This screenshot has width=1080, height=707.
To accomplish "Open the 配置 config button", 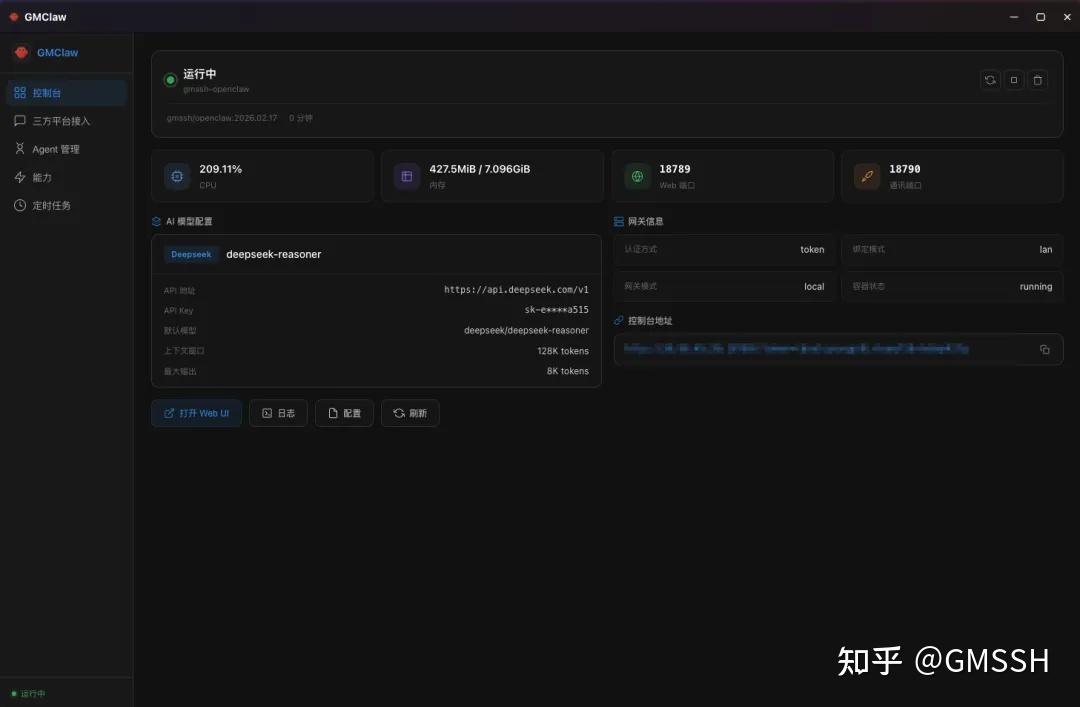I will point(344,413).
